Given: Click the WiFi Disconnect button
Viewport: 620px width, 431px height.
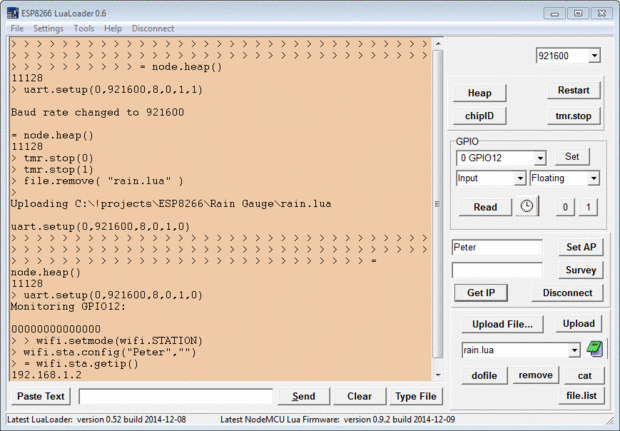Looking at the screenshot, I should point(567,293).
